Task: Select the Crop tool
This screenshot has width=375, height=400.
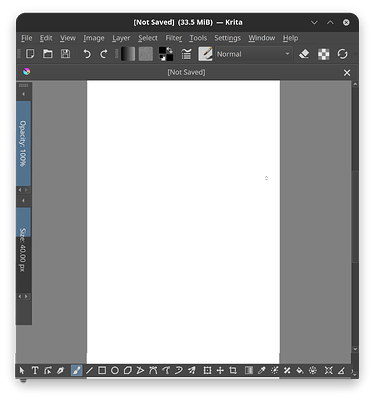Action: click(x=233, y=370)
